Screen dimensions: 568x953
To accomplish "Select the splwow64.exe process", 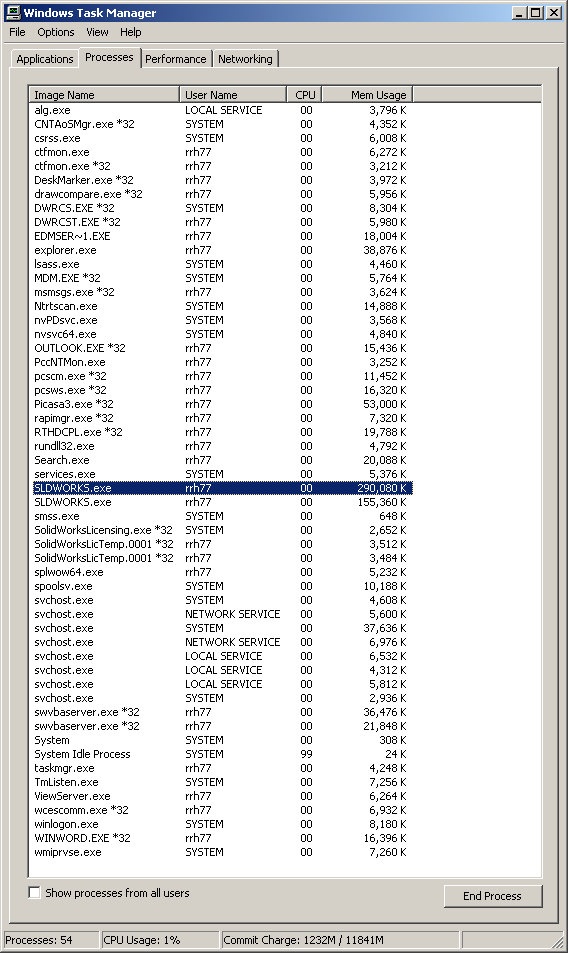I will point(223,572).
